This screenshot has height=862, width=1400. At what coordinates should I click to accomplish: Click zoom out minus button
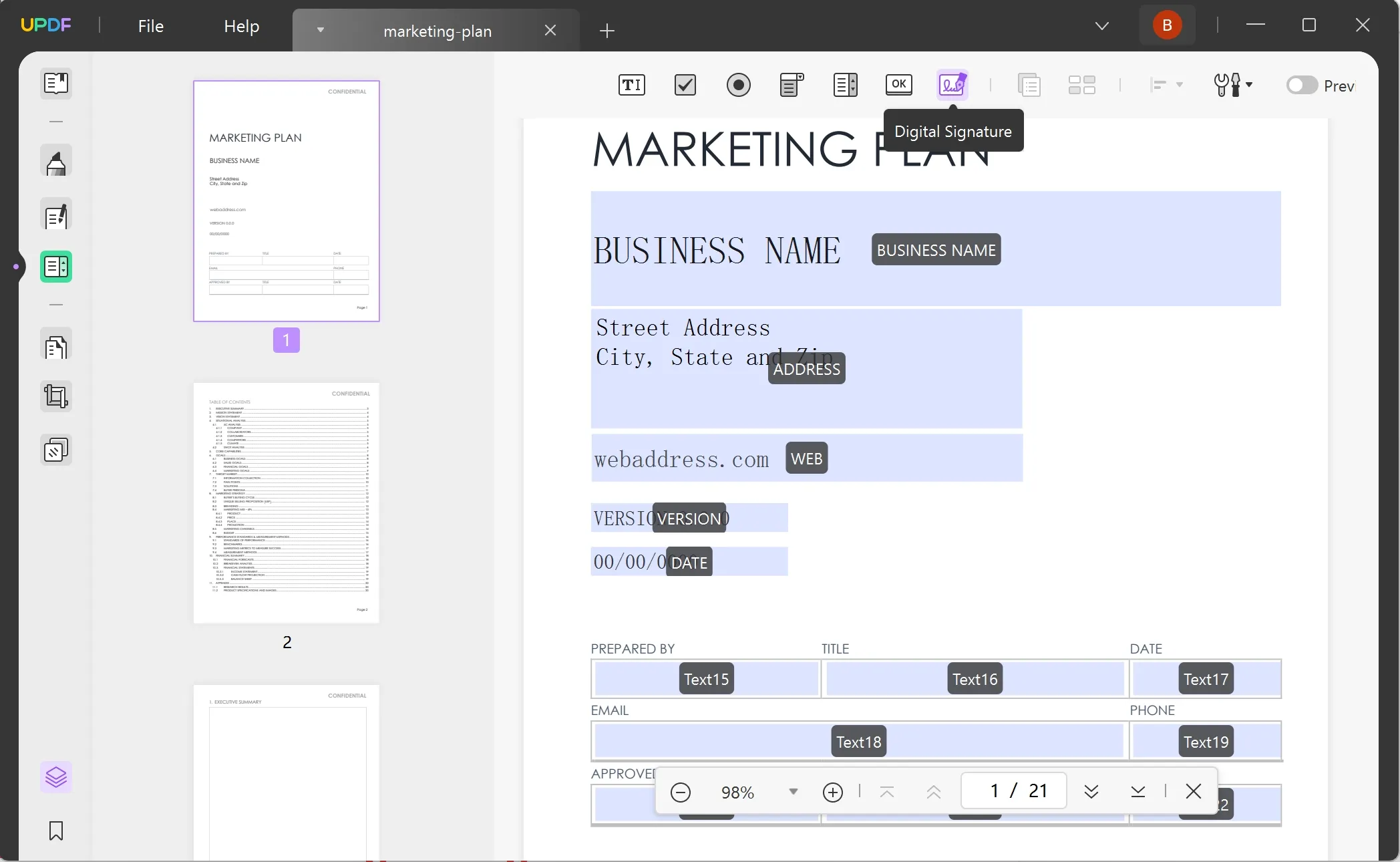tap(680, 791)
